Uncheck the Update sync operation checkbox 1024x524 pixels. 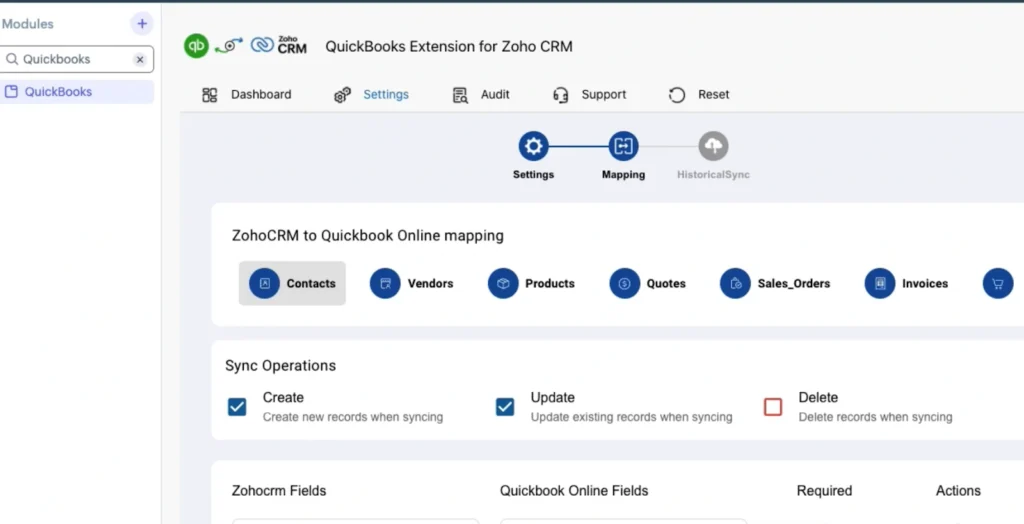[x=505, y=407]
